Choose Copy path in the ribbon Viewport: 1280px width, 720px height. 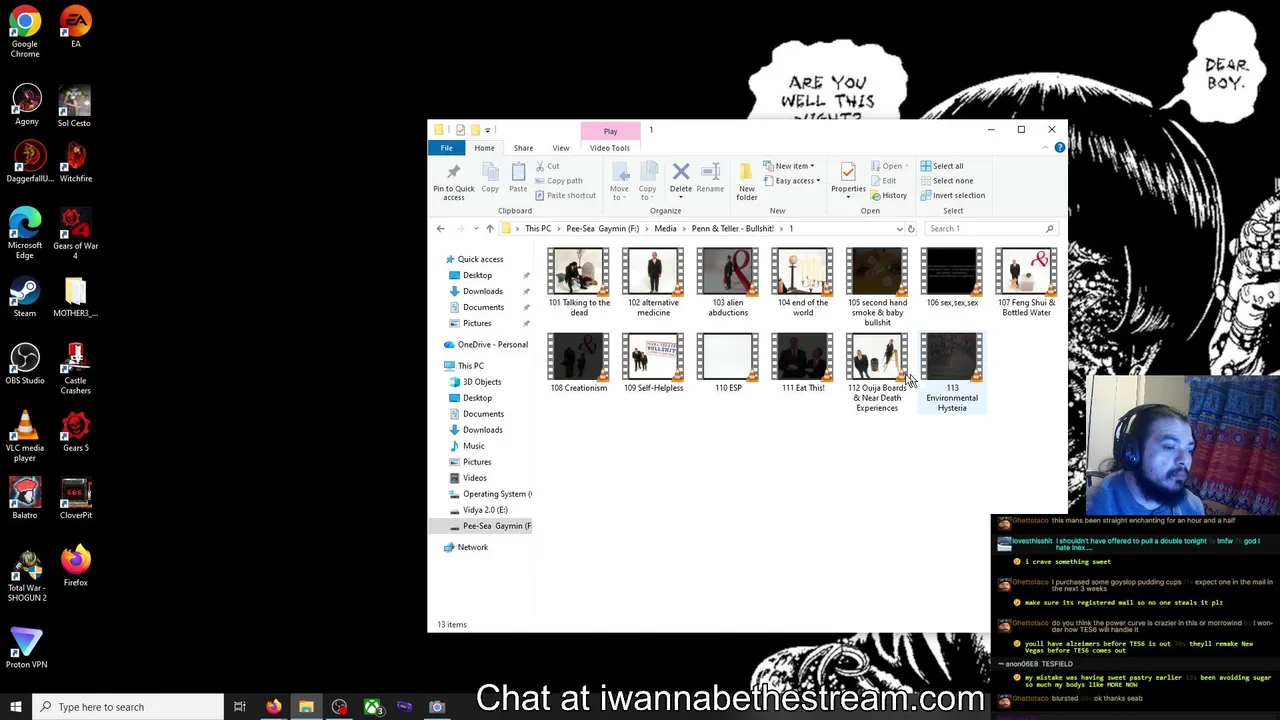[x=559, y=181]
